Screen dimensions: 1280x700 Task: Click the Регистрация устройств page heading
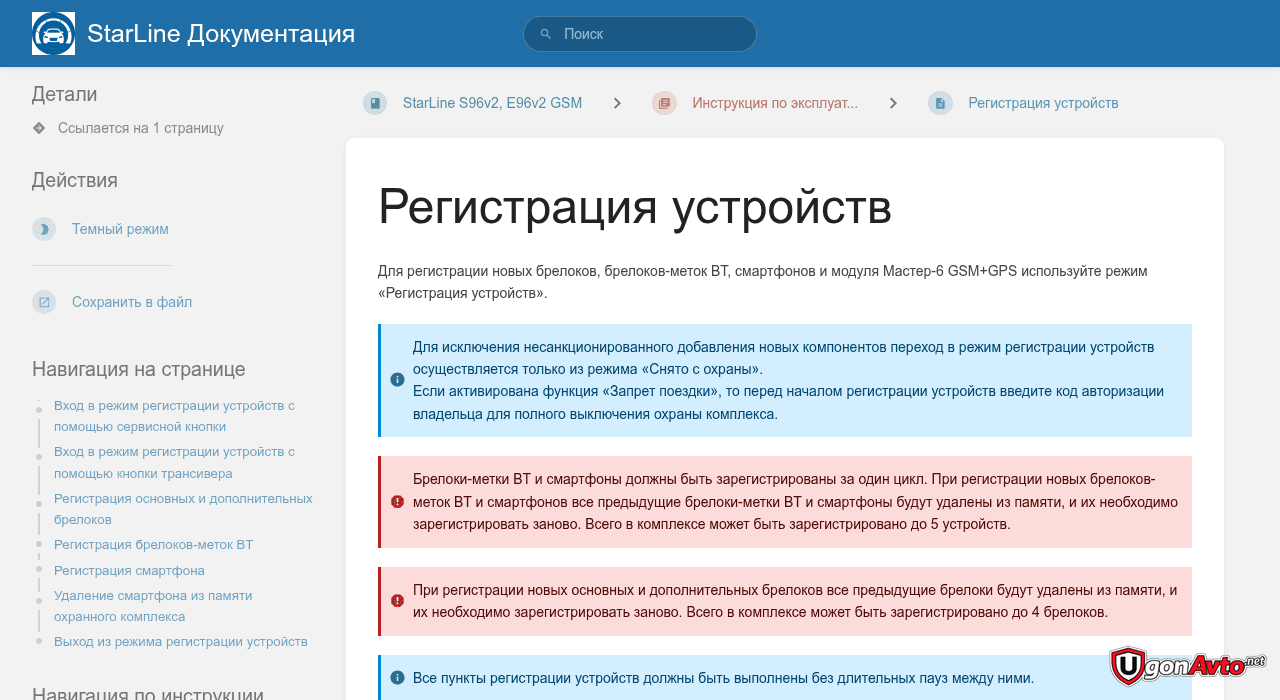click(x=635, y=207)
